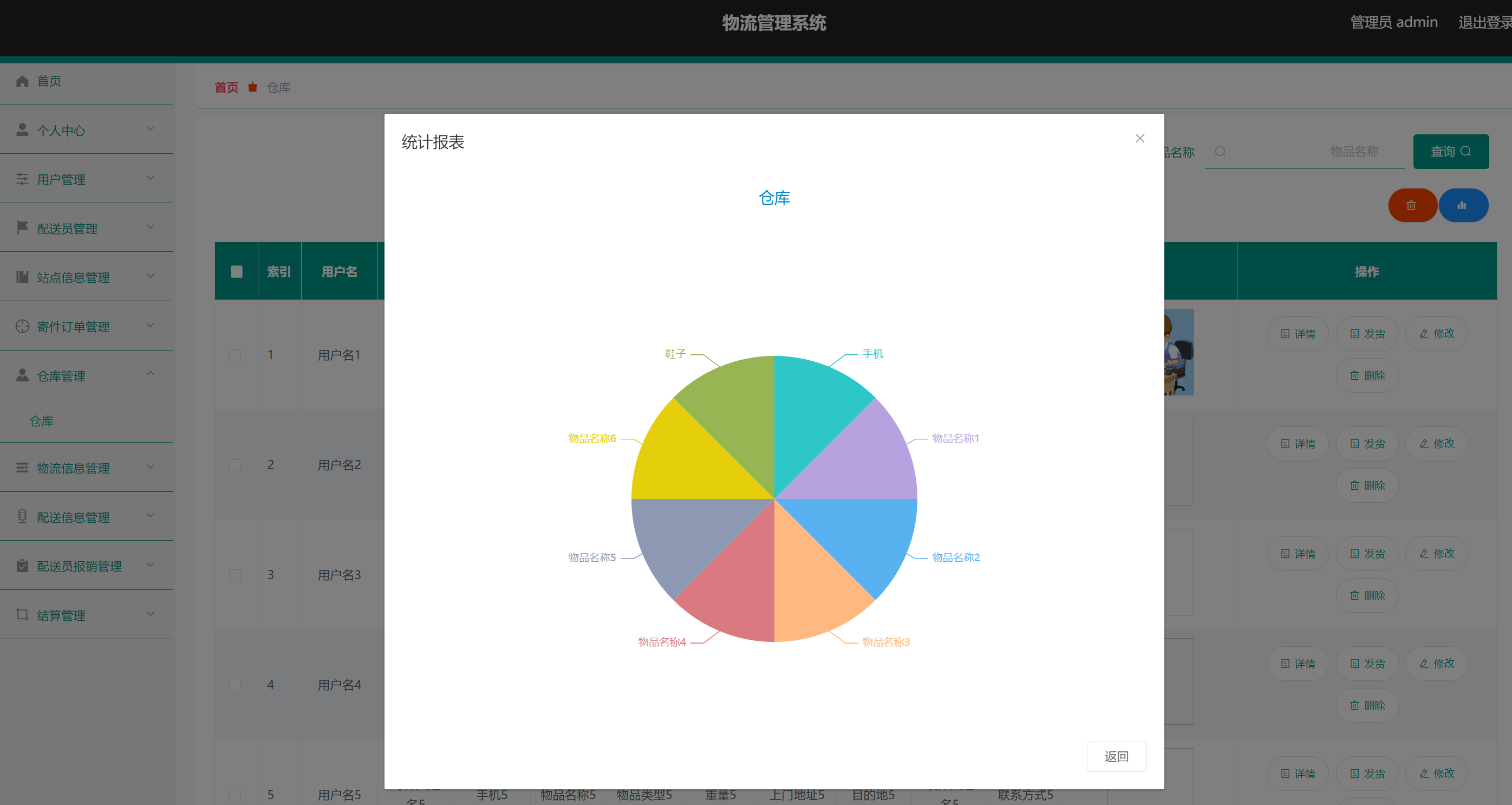Image resolution: width=1512 pixels, height=805 pixels.
Task: Click 修改 button for row 3
Action: coord(1436,554)
